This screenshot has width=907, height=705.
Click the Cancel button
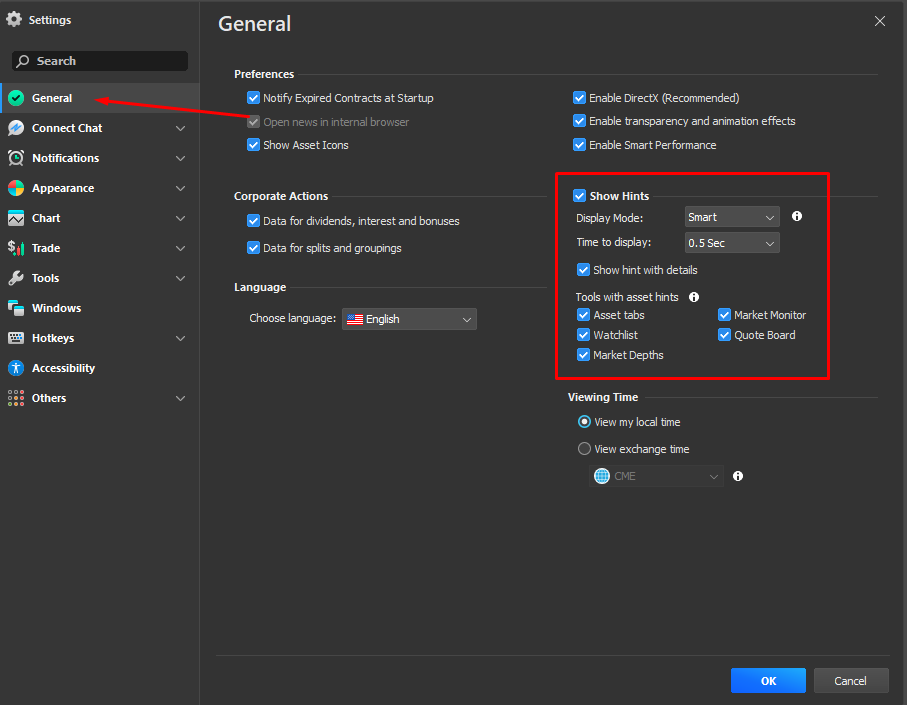(851, 681)
